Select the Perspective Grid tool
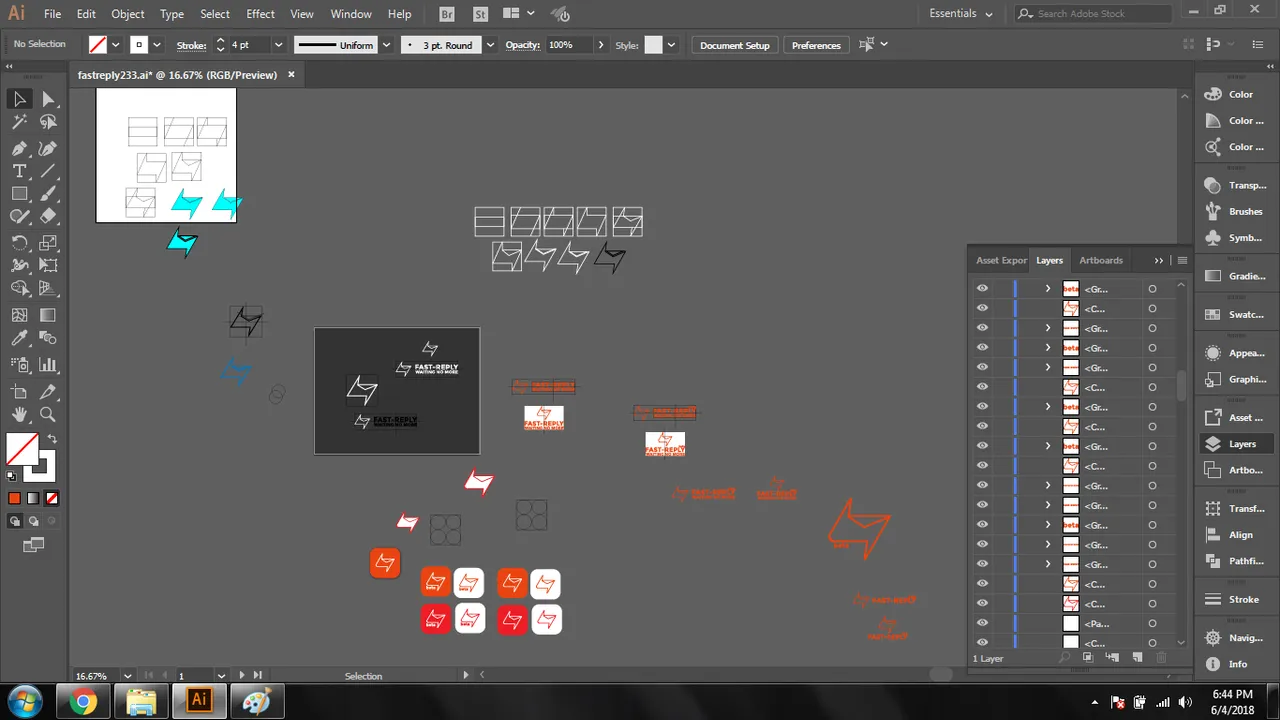 coord(48,290)
